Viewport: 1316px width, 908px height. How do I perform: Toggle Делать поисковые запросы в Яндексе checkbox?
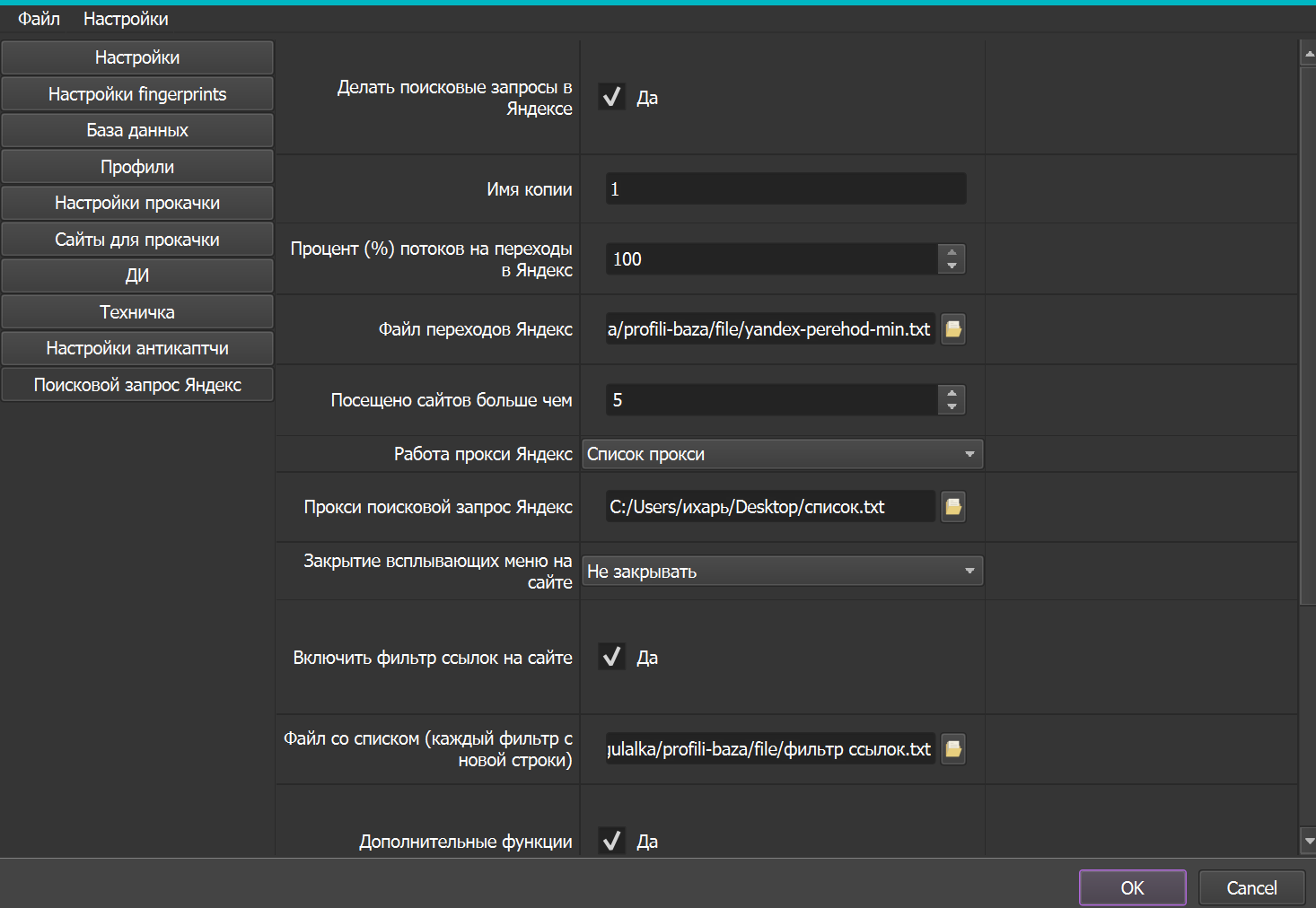612,97
